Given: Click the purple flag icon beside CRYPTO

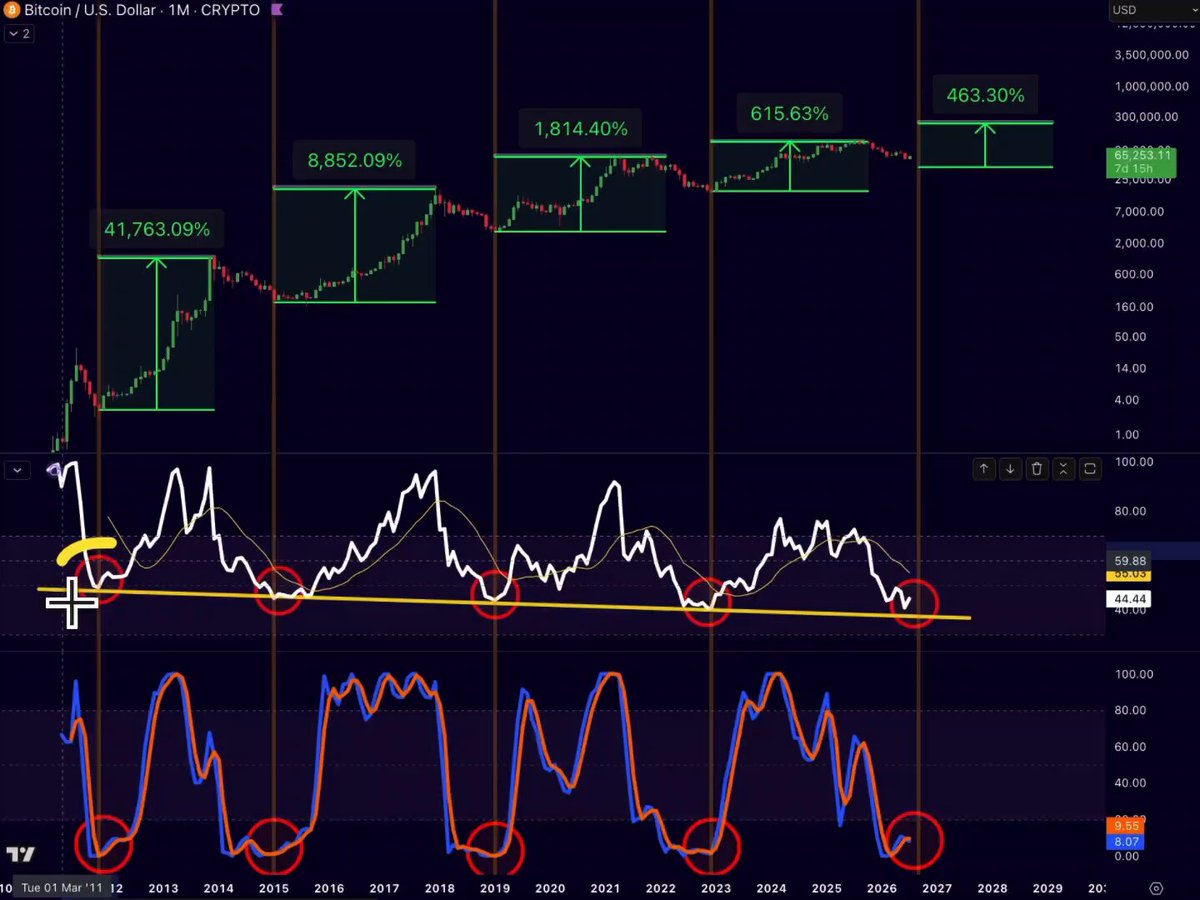Looking at the screenshot, I should click(x=277, y=10).
